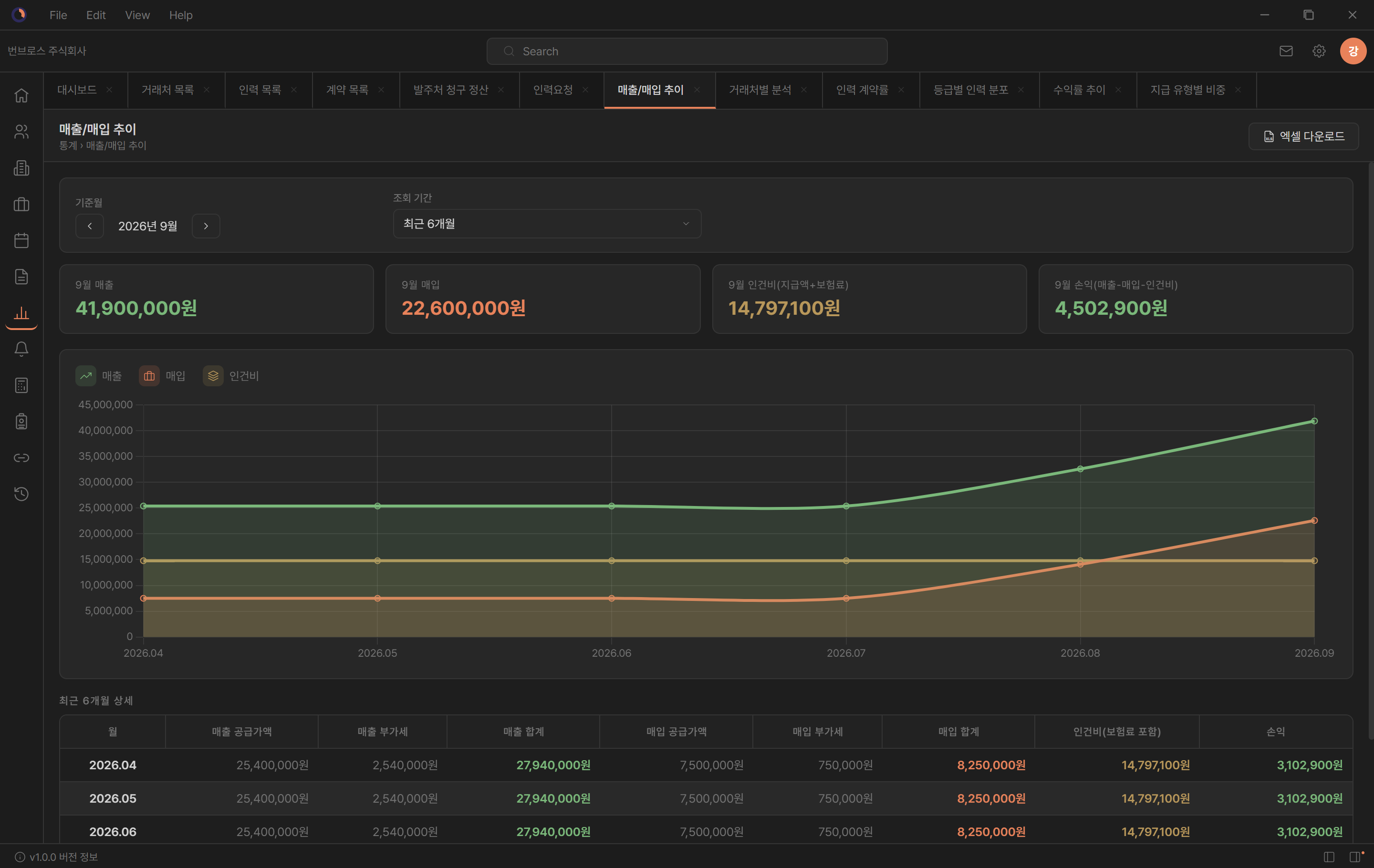The image size is (1374, 868).
Task: Close the 지급 유형별 비중 tab
Action: (x=1238, y=90)
